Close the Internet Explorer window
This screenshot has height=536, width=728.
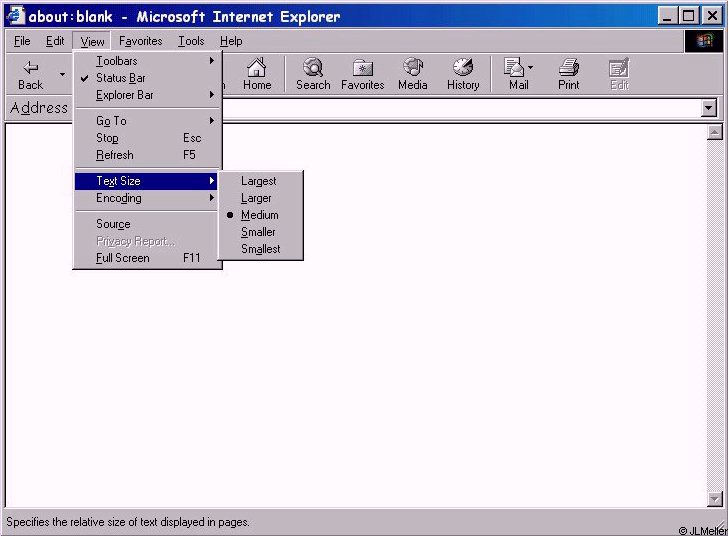click(x=712, y=16)
